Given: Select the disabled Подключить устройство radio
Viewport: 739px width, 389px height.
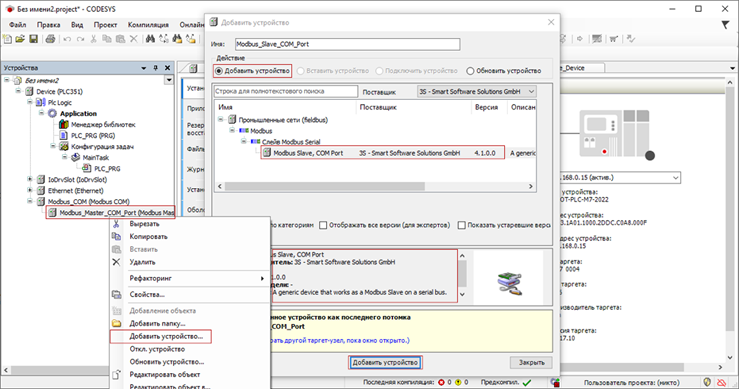Looking at the screenshot, I should tap(379, 71).
